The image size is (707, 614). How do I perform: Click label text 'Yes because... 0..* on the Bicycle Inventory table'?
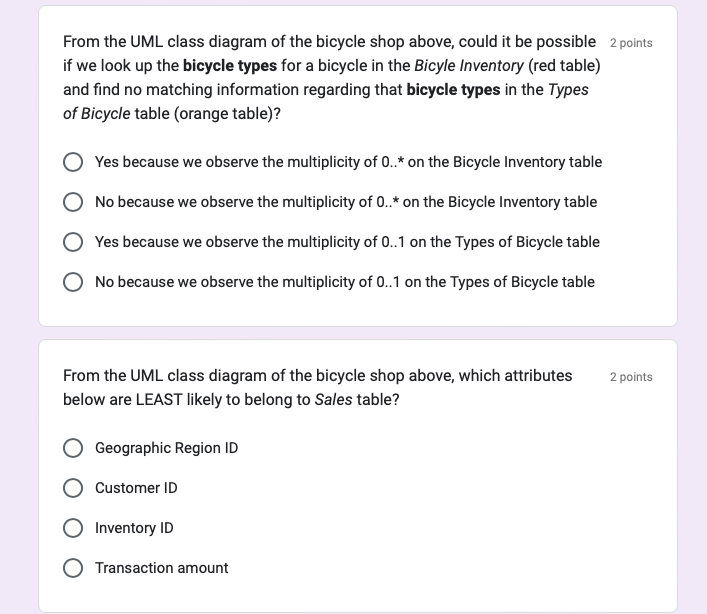pyautogui.click(x=349, y=162)
